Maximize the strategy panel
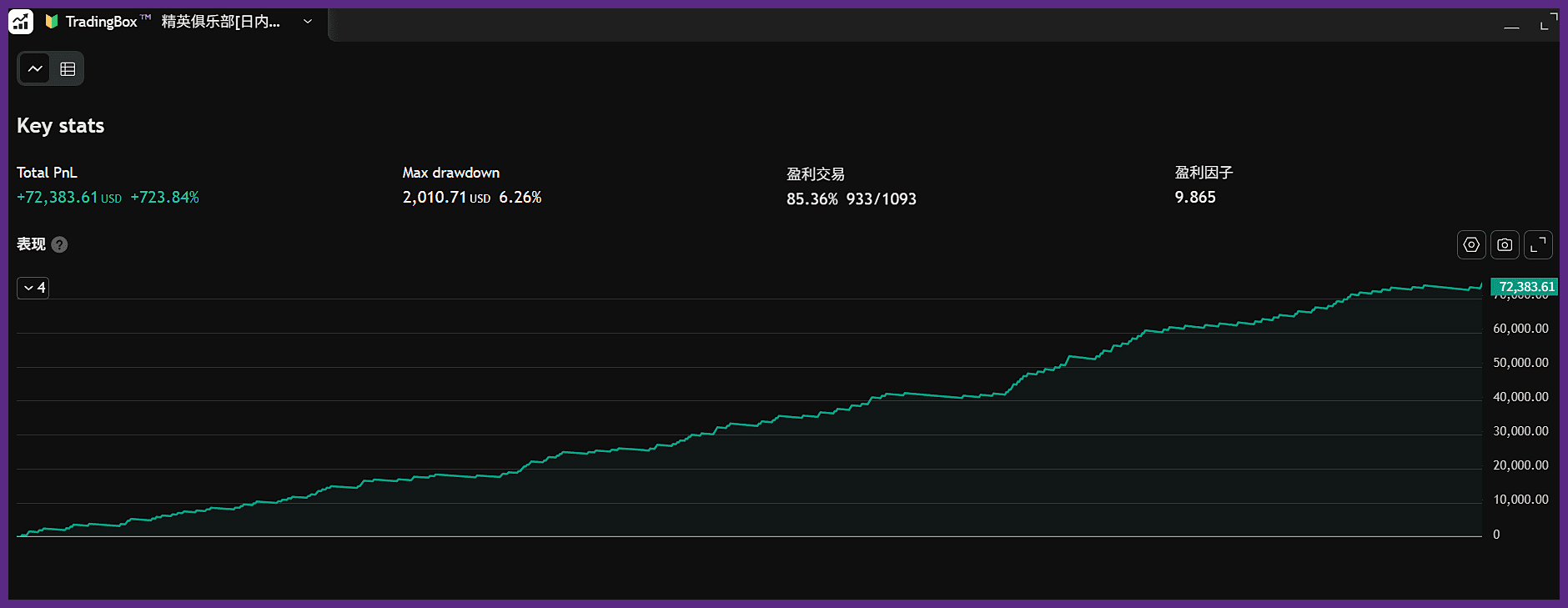The height and width of the screenshot is (608, 1568). pos(1548,22)
